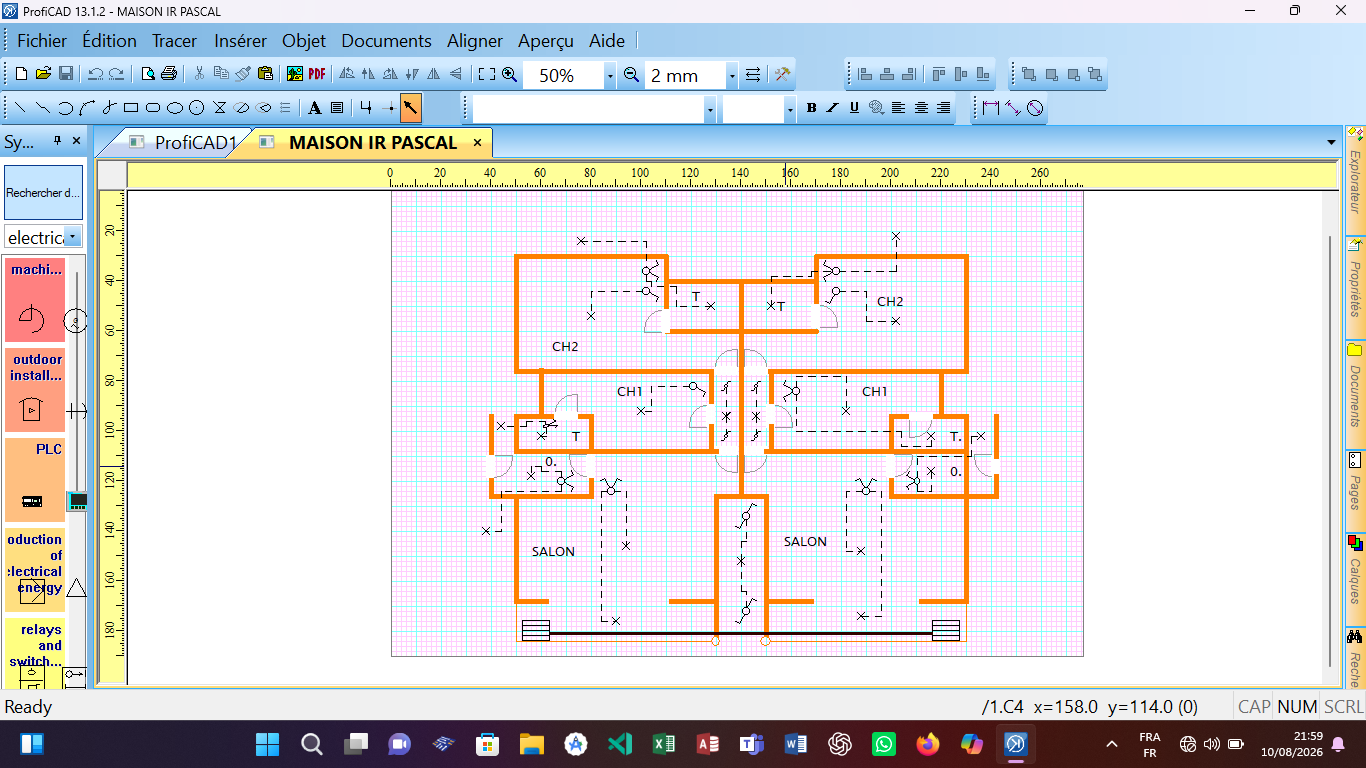Undo the last action
This screenshot has width=1366, height=768.
coord(95,74)
